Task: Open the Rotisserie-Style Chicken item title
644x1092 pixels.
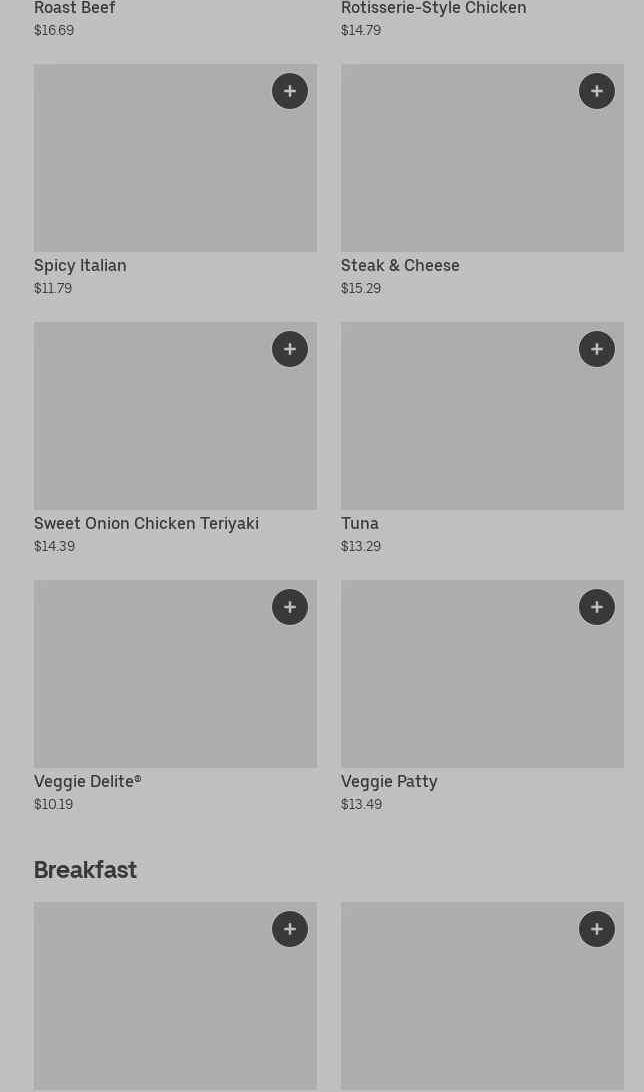Action: click(433, 9)
